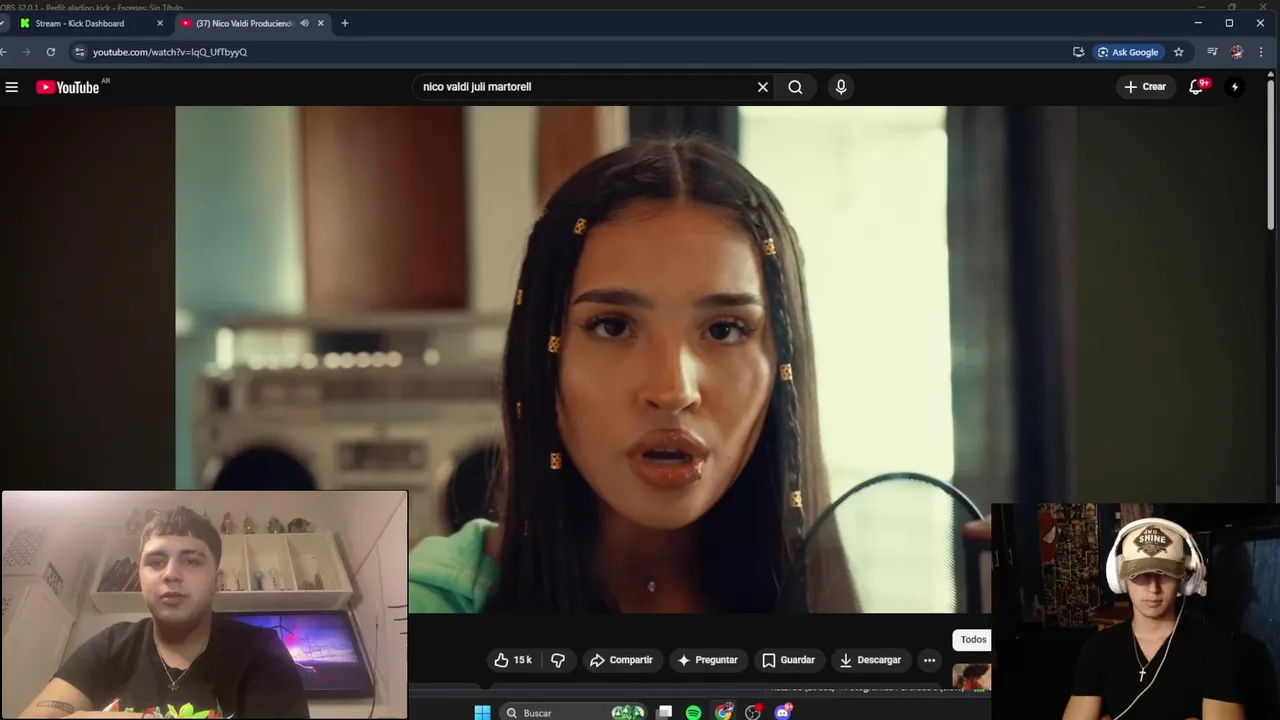The height and width of the screenshot is (720, 1280).
Task: Switch to the Nico Valdi Produciendo tab
Action: [245, 23]
